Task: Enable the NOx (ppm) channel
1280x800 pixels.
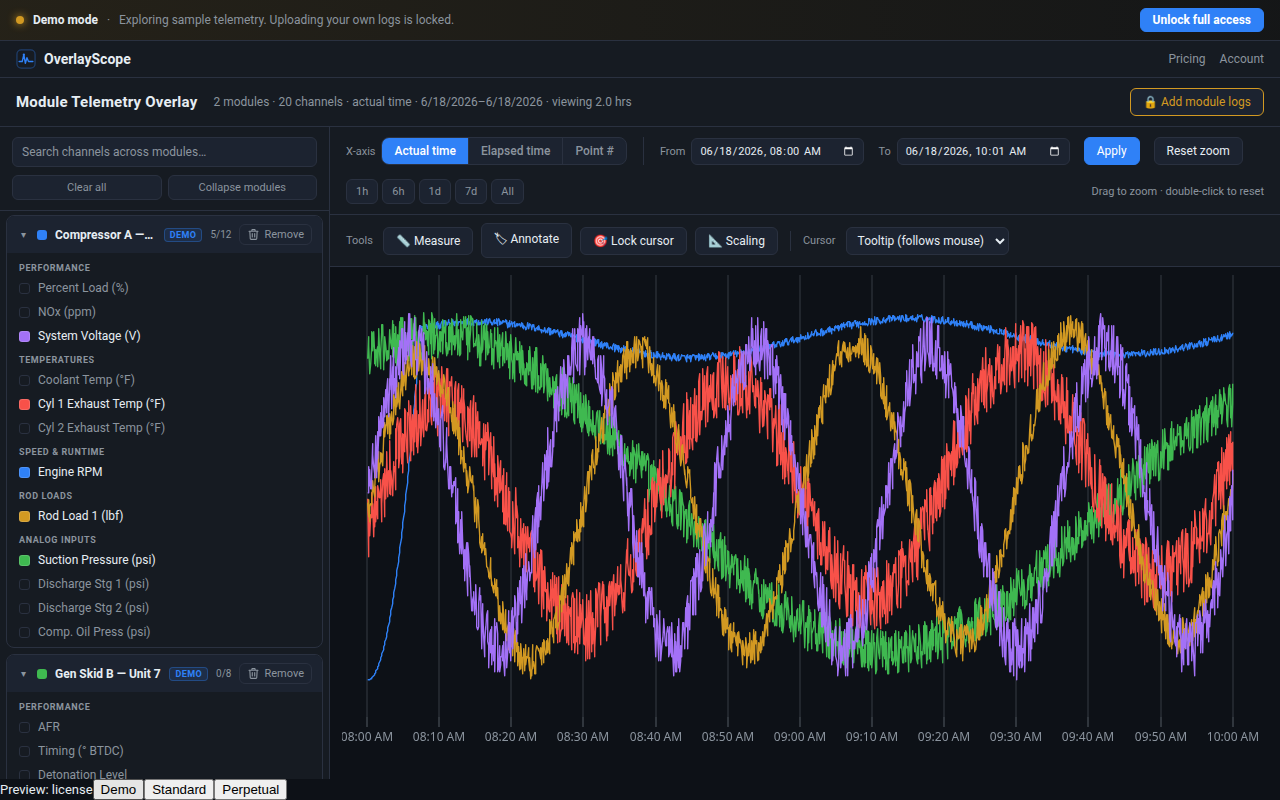Action: [x=25, y=312]
